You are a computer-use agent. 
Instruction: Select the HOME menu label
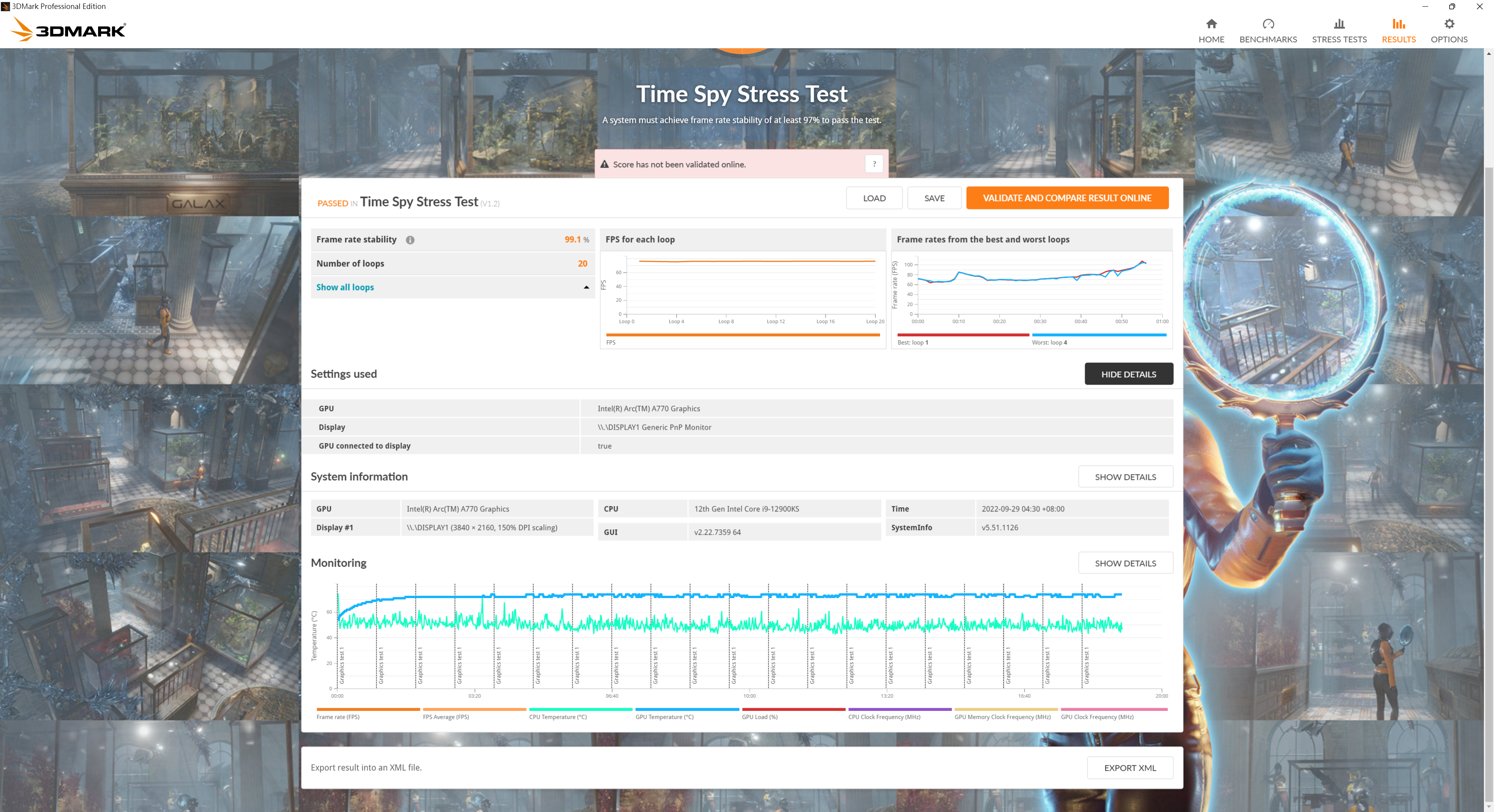coord(1211,39)
